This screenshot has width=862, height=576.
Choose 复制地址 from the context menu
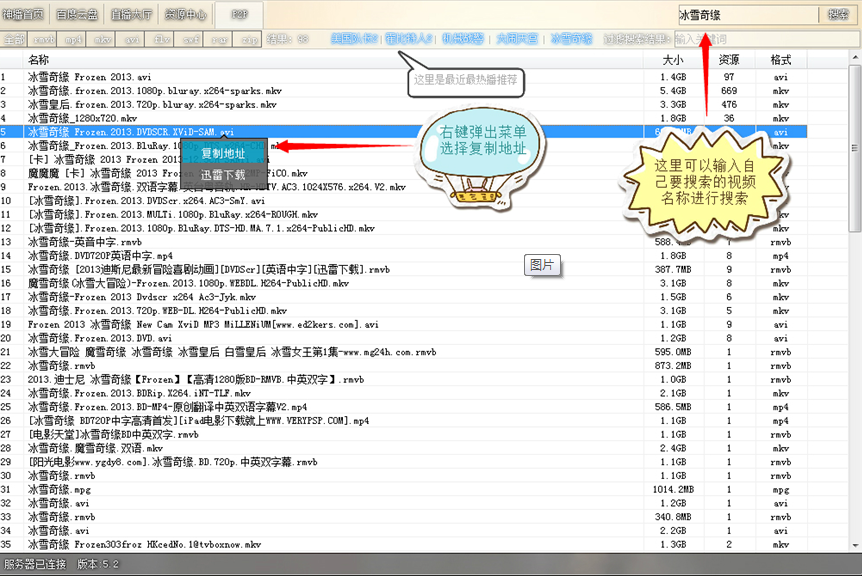[223, 153]
